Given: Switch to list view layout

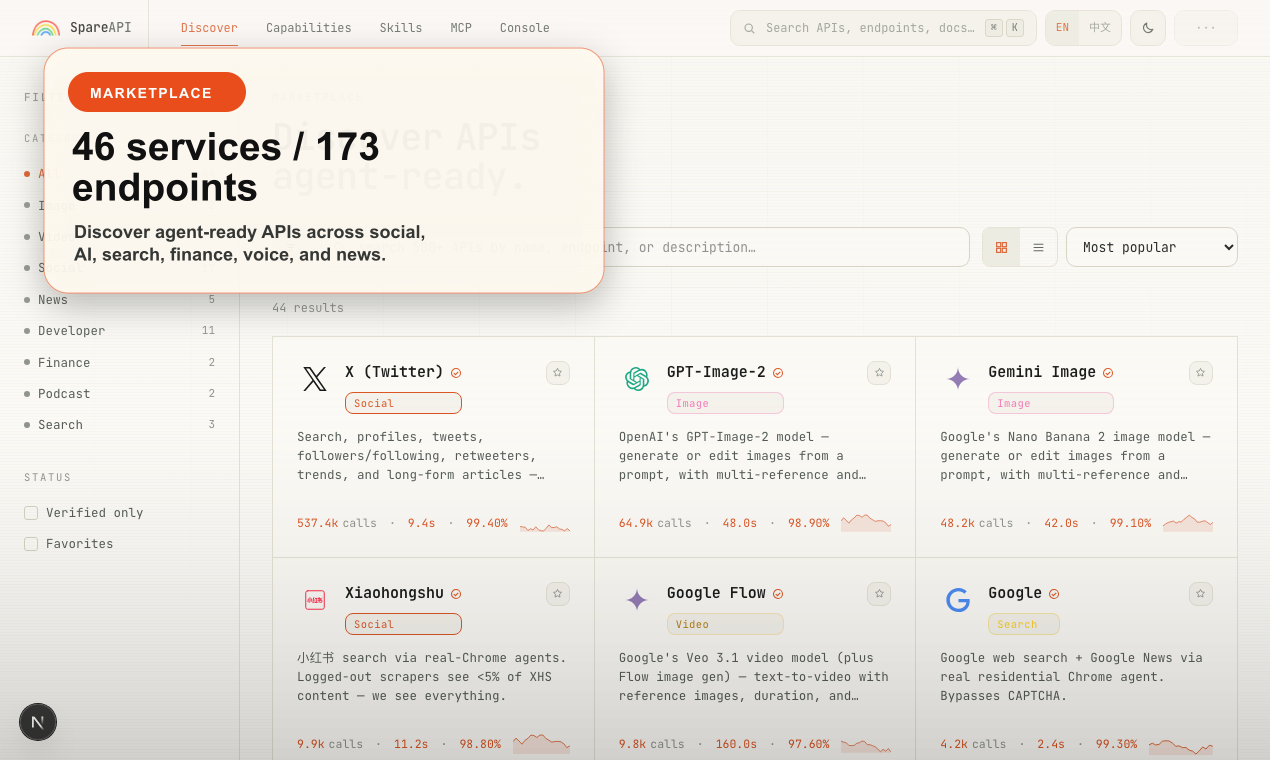Looking at the screenshot, I should point(1038,247).
